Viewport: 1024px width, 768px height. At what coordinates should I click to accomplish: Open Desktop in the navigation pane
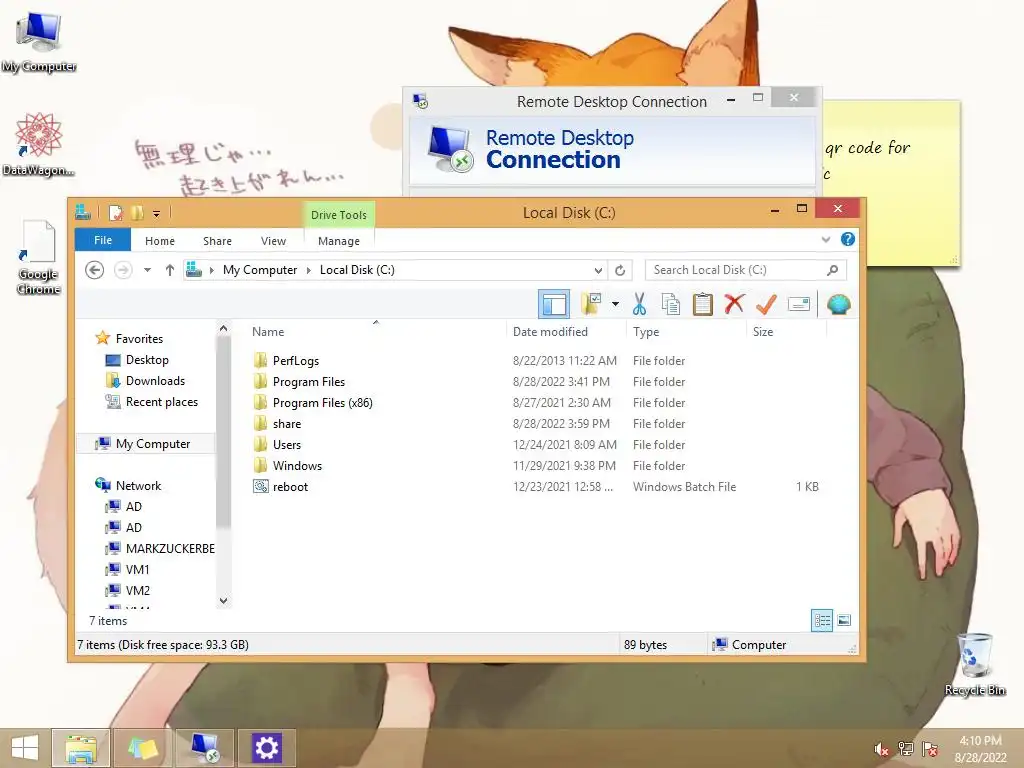[x=147, y=360]
